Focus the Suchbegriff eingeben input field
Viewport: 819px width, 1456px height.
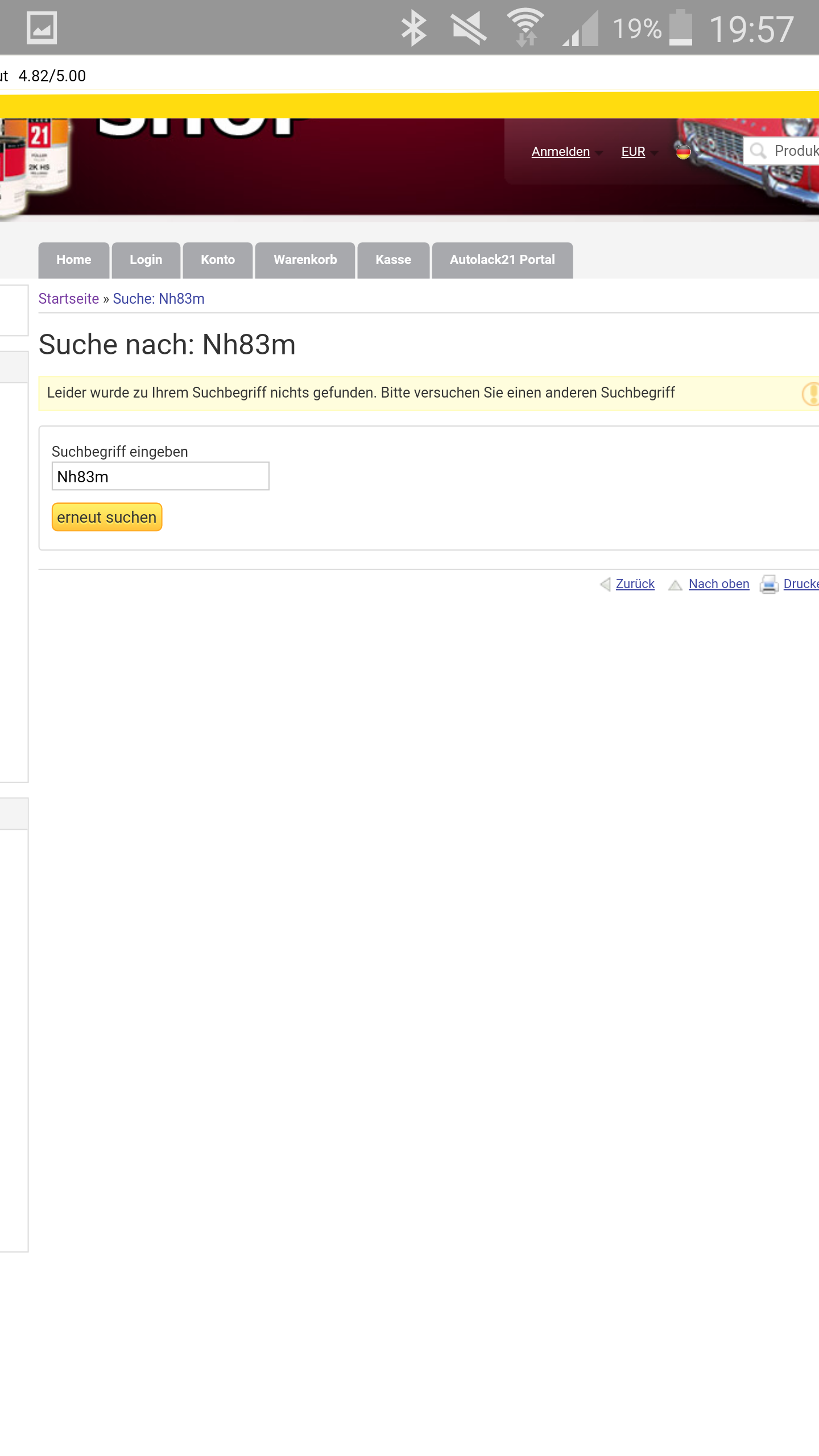pyautogui.click(x=160, y=476)
